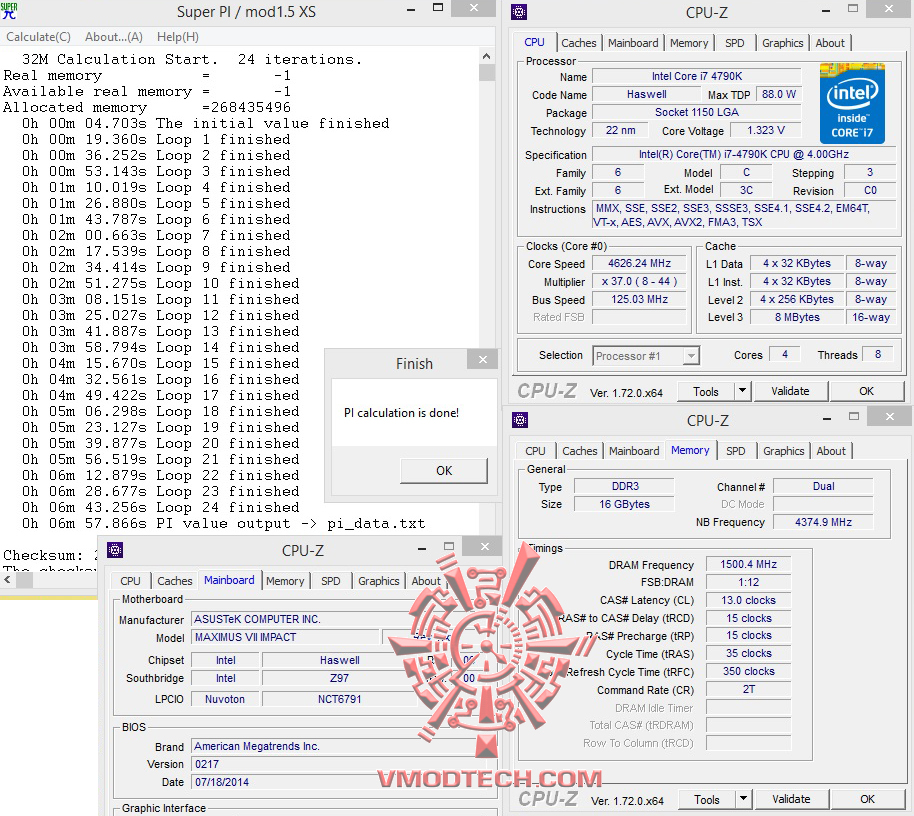Screen dimensions: 914x816
Task: Click the Super PI horizontal scrollbar left arrow
Action: pos(8,580)
